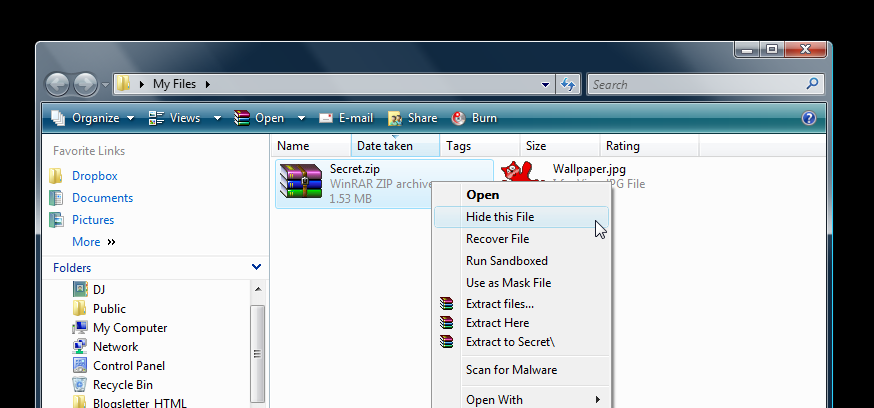This screenshot has width=874, height=408.
Task: Click the Secret.zip file name
Action: click(355, 169)
